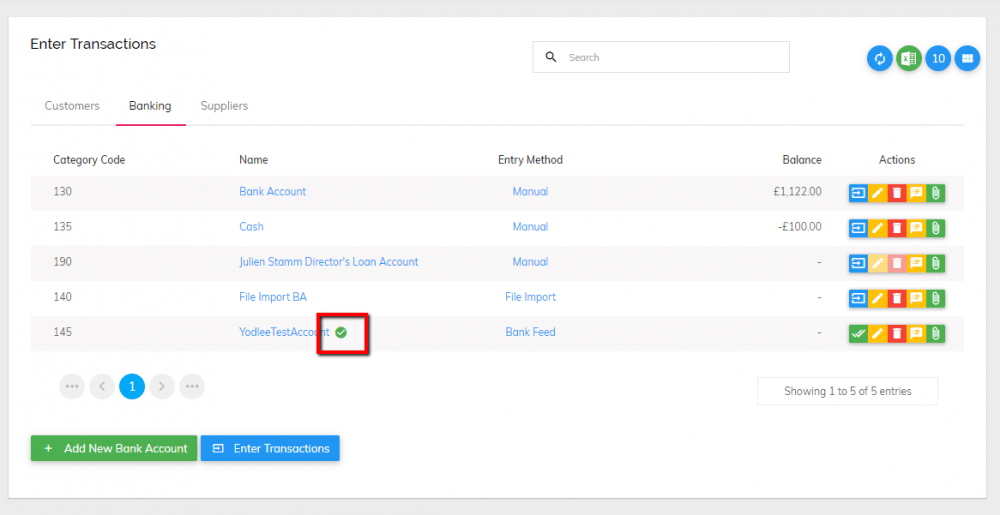Open attachments for Cash row
The width and height of the screenshot is (1000, 515).
coord(936,228)
